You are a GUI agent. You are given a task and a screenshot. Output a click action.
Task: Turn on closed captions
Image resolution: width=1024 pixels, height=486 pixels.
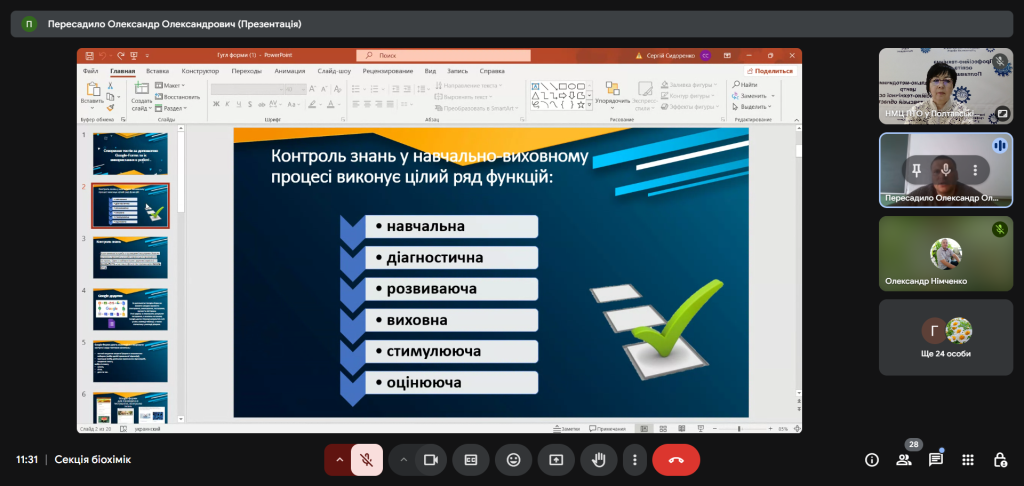coord(470,460)
